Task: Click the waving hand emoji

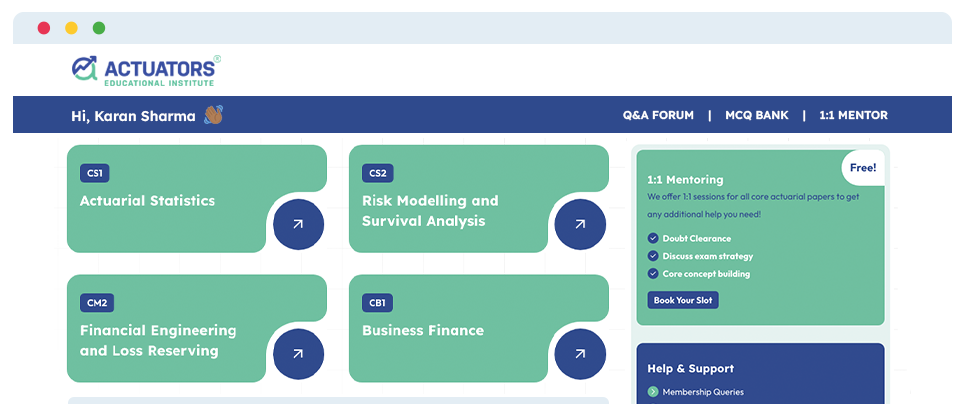Action: click(214, 115)
